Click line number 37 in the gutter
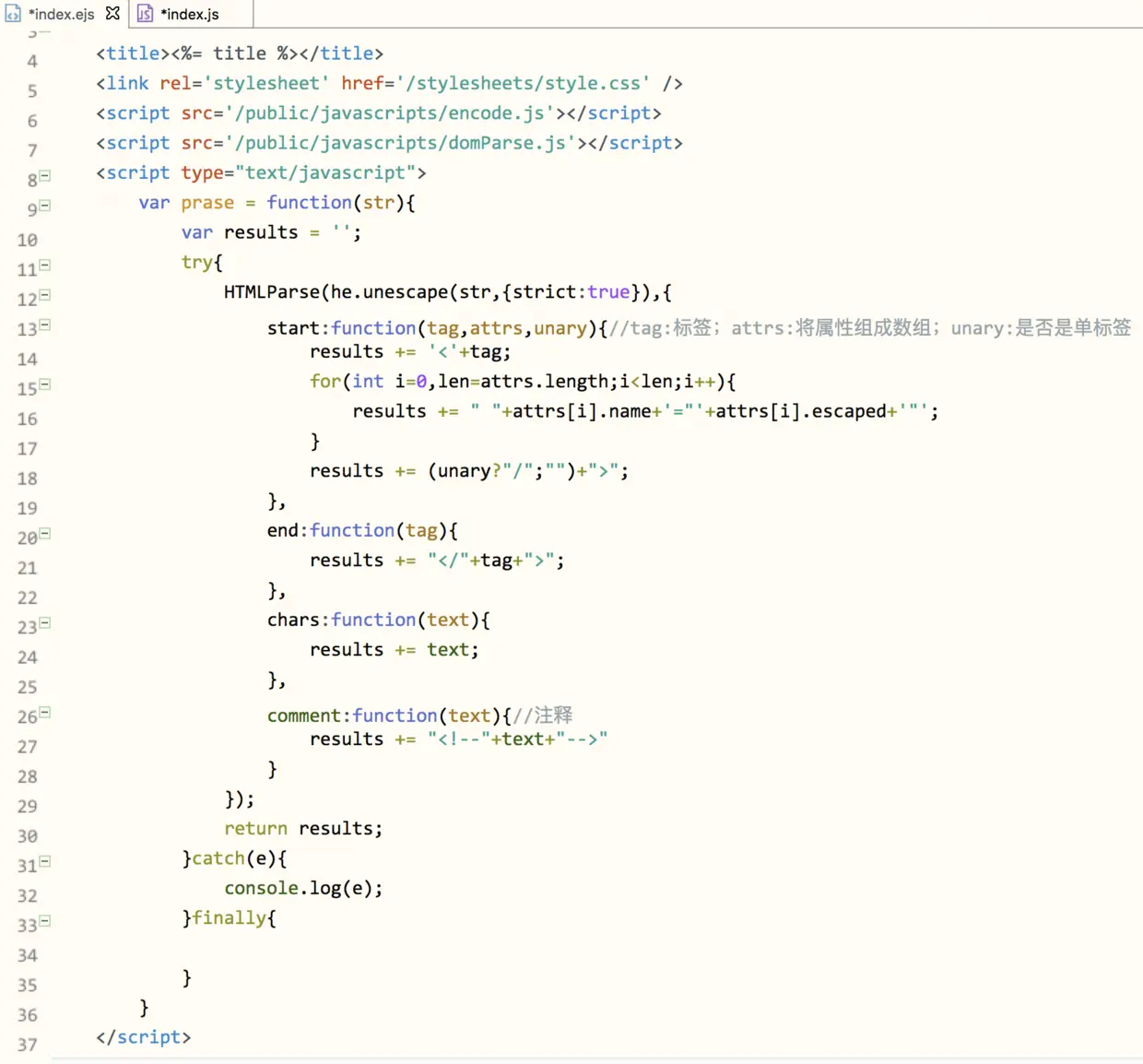1143x1064 pixels. coord(28,1045)
